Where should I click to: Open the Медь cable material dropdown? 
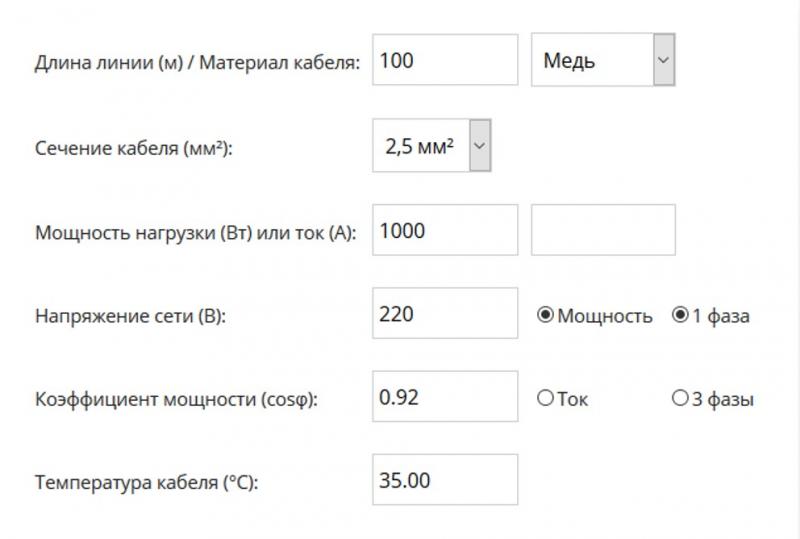[592, 60]
